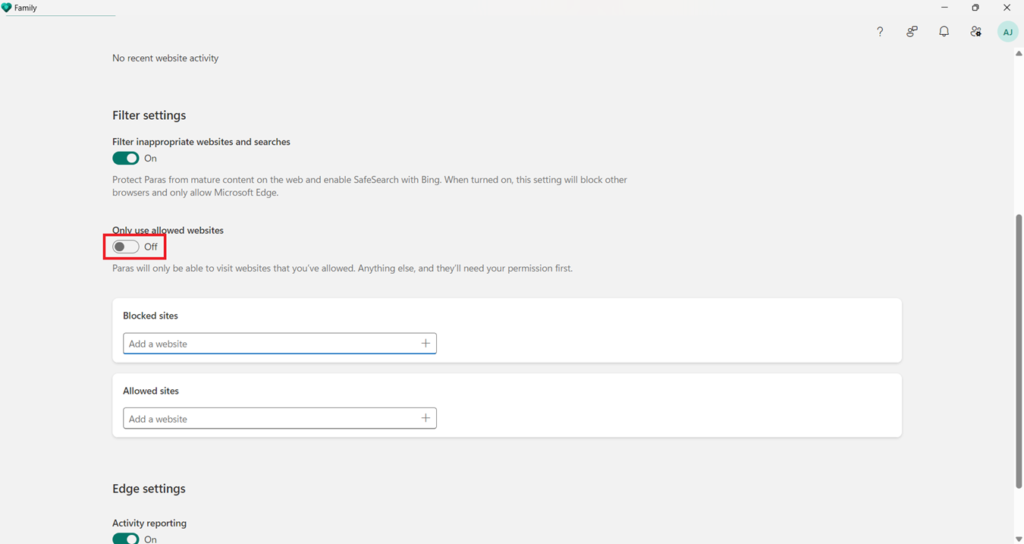Open the help question mark icon
This screenshot has width=1024, height=544.
pyautogui.click(x=880, y=31)
